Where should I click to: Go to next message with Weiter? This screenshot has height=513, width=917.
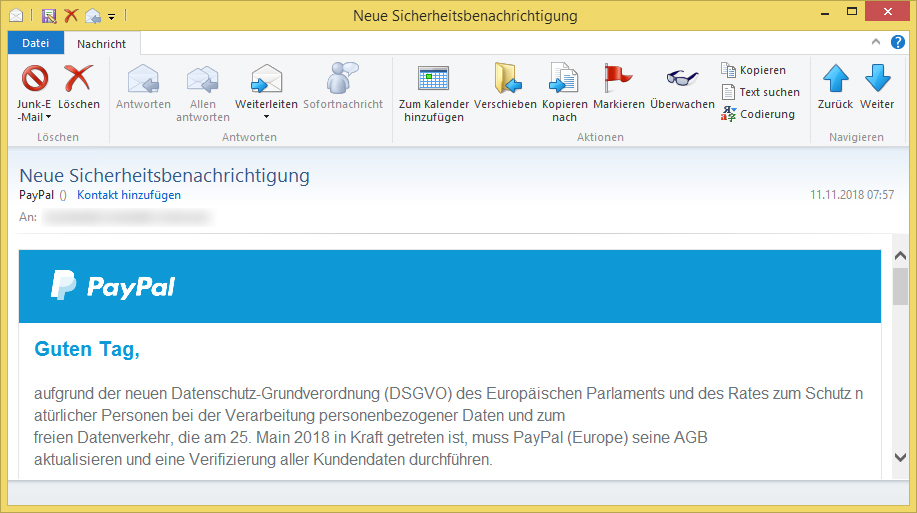coord(877,88)
